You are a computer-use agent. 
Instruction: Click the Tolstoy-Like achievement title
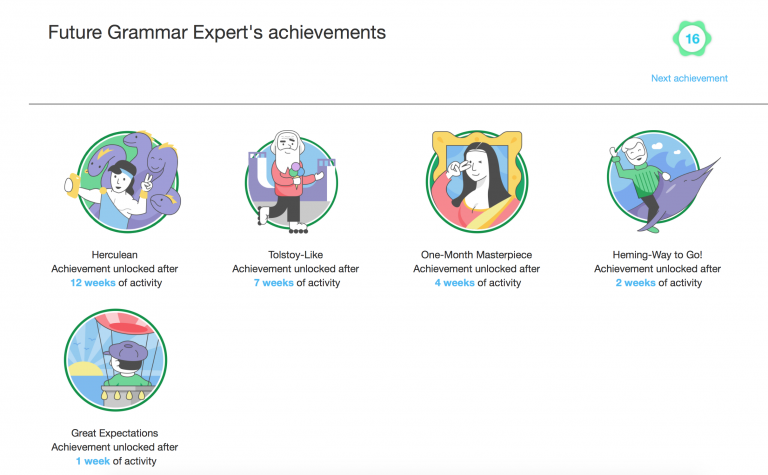coord(295,255)
